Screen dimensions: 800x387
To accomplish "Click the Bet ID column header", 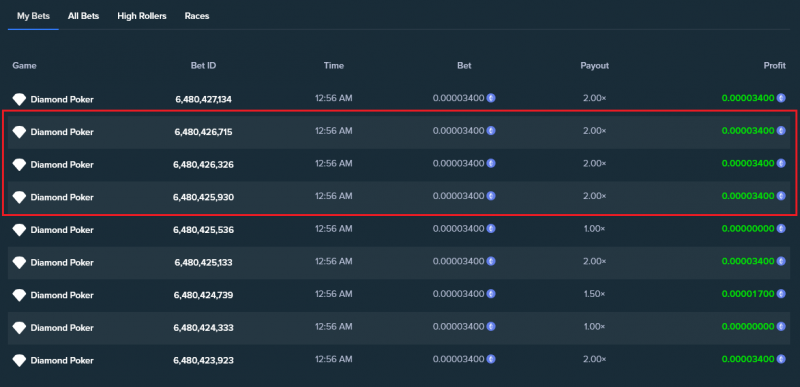I will point(204,65).
